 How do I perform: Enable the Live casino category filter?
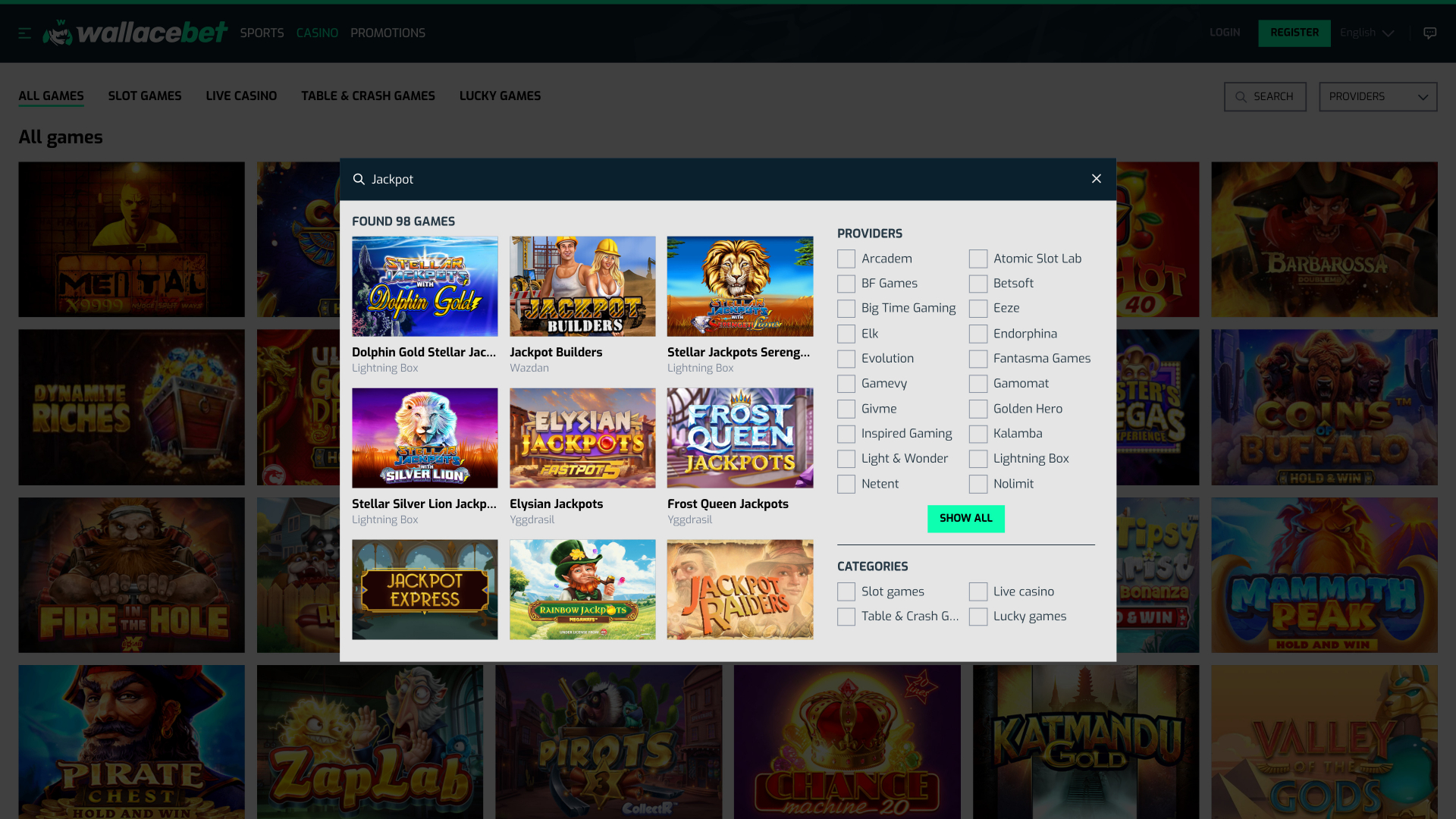pyautogui.click(x=978, y=591)
